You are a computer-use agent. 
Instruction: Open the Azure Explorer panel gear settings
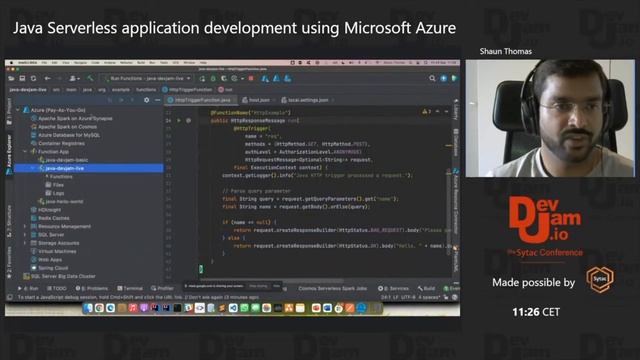147,100
